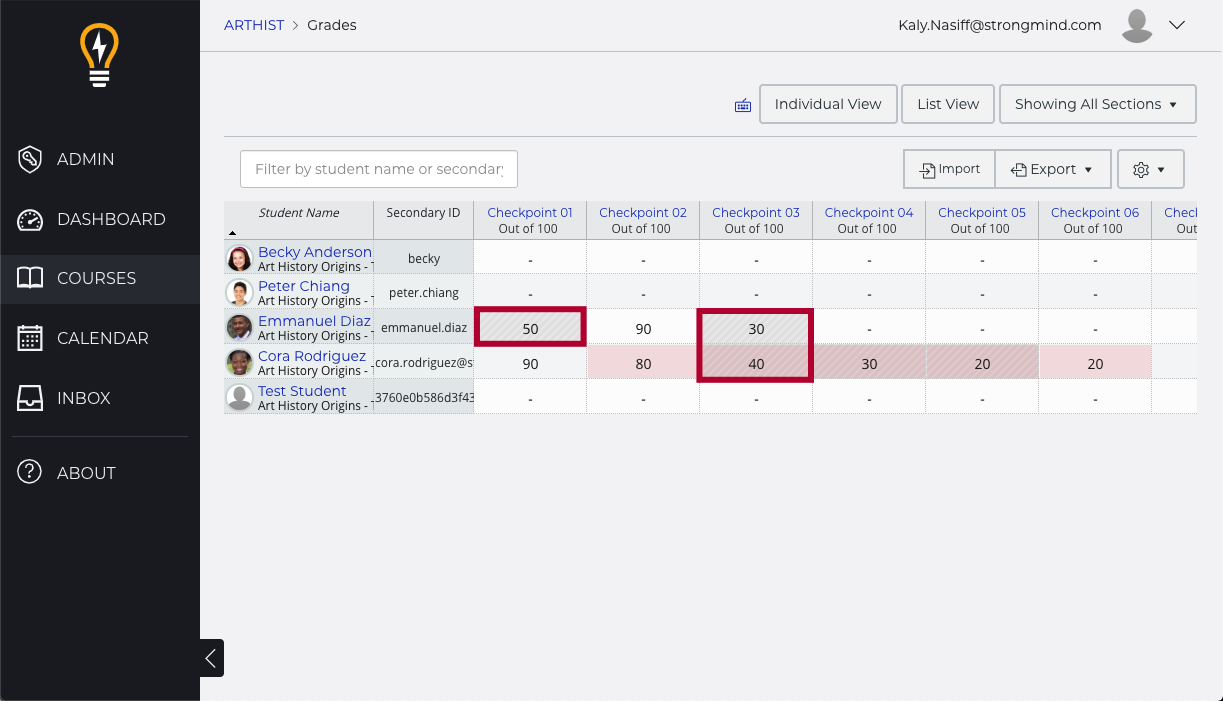The image size is (1223, 701).
Task: Expand the user account menu chevron
Action: click(1177, 25)
